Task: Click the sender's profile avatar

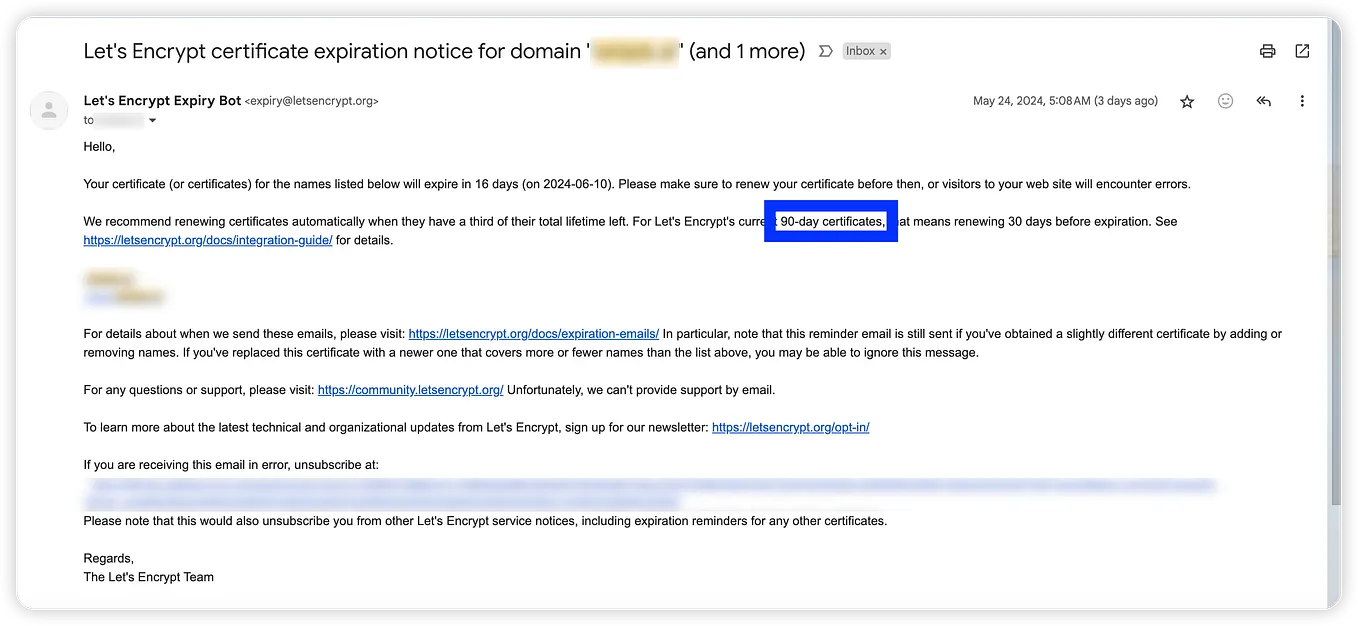Action: (x=49, y=110)
